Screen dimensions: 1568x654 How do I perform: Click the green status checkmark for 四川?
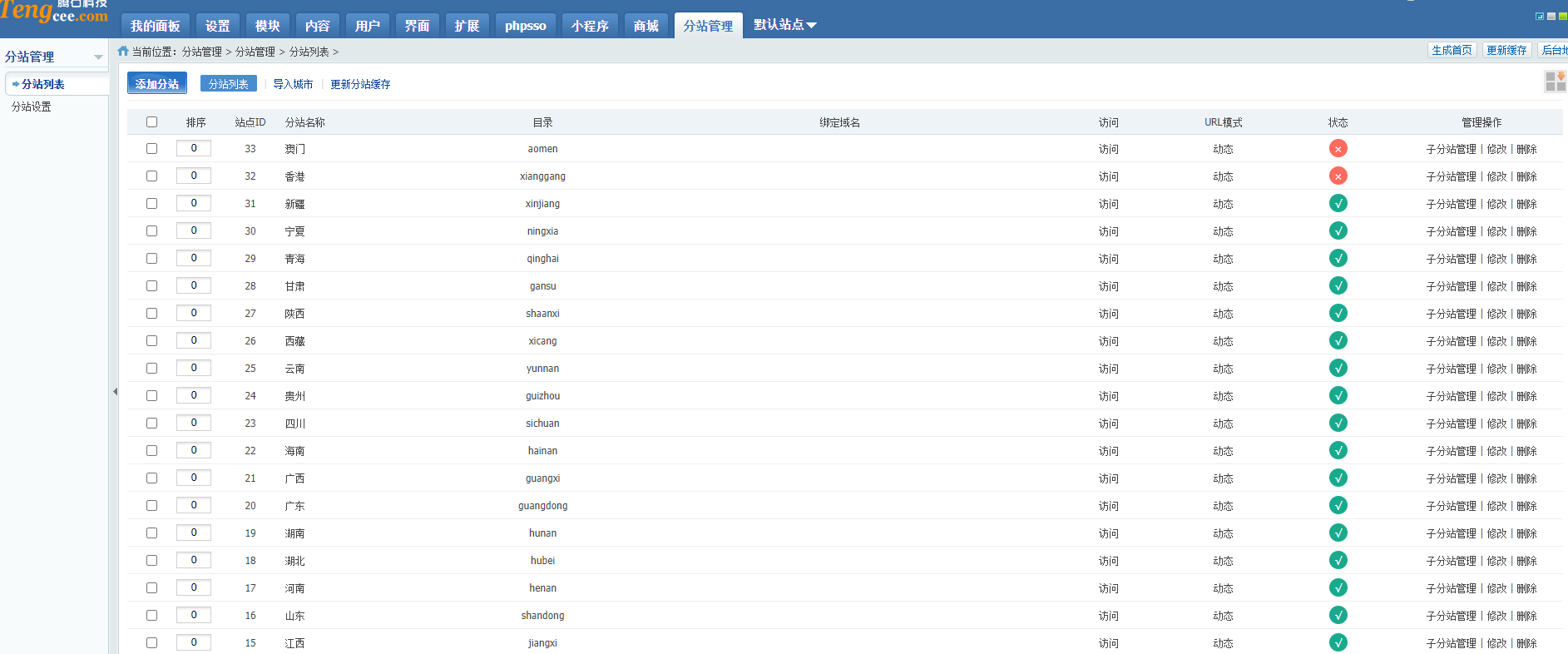pos(1338,424)
